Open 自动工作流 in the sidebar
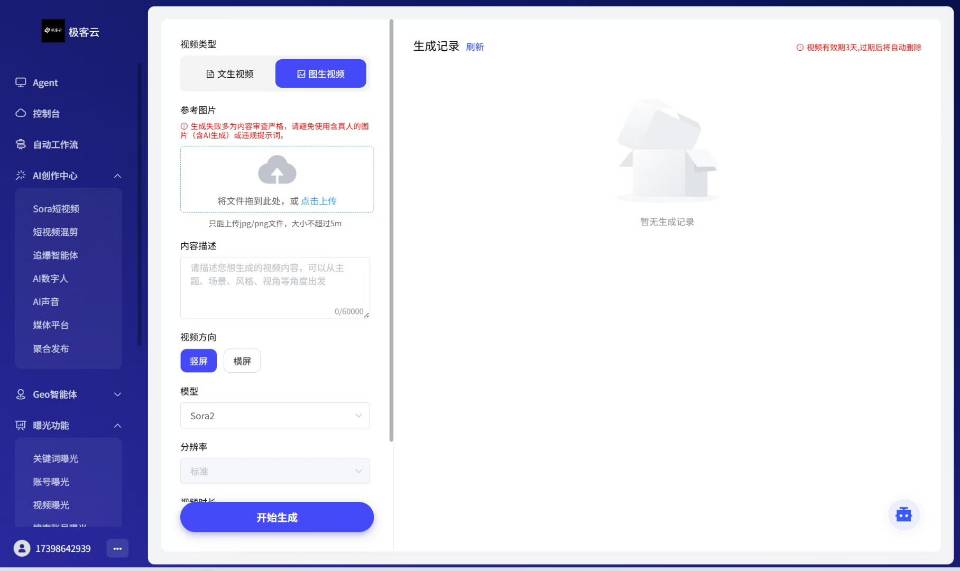This screenshot has height=571, width=960. click(x=55, y=145)
